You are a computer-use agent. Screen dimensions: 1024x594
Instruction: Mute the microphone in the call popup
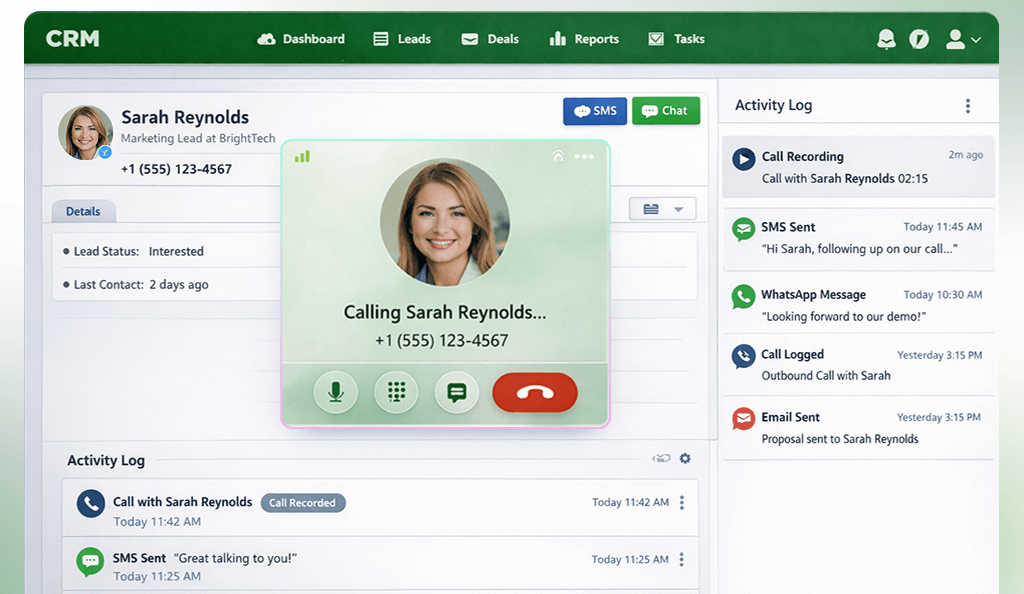coord(336,392)
